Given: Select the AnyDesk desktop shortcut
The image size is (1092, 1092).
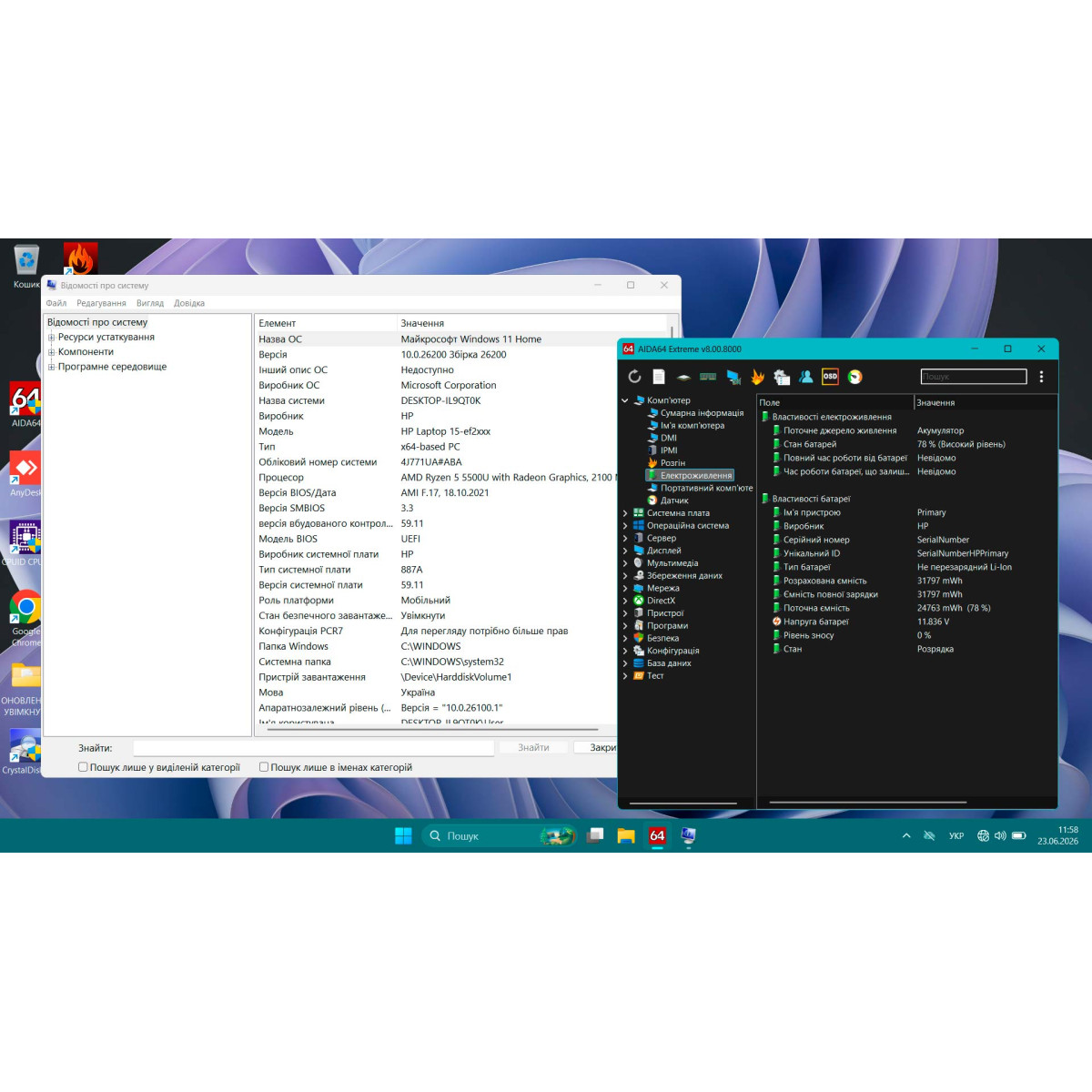Looking at the screenshot, I should point(25,474).
